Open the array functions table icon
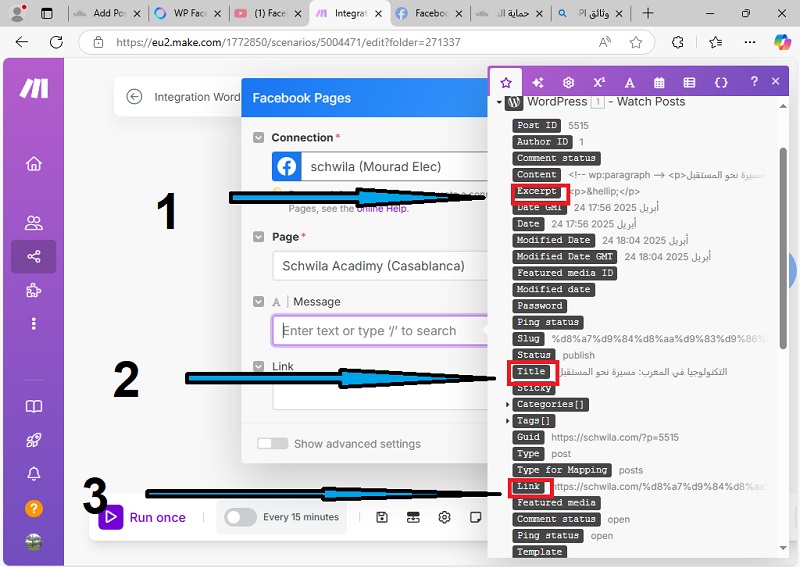 click(689, 83)
